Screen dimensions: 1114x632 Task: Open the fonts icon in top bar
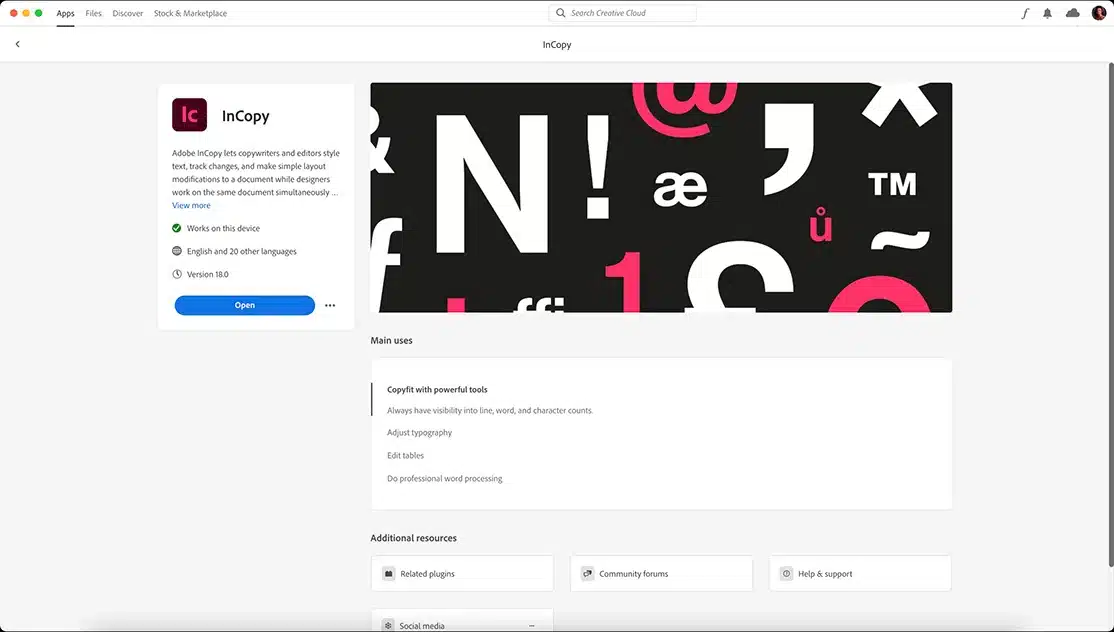[x=1024, y=13]
